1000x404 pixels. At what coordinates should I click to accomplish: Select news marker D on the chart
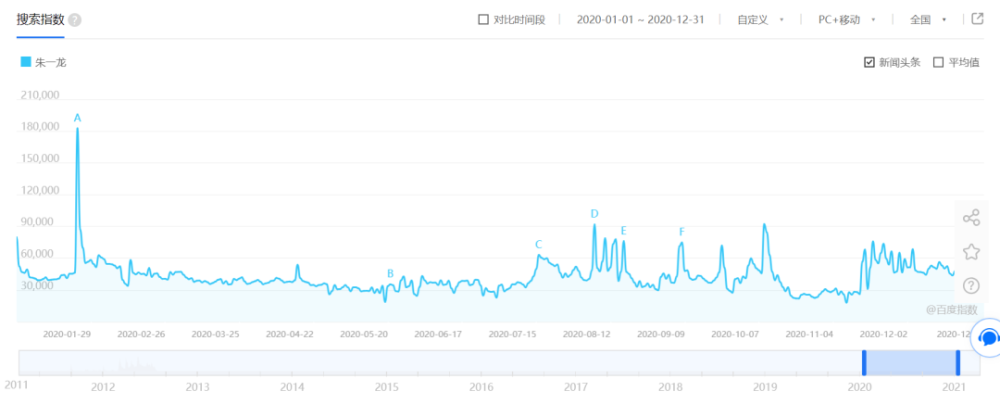[594, 213]
